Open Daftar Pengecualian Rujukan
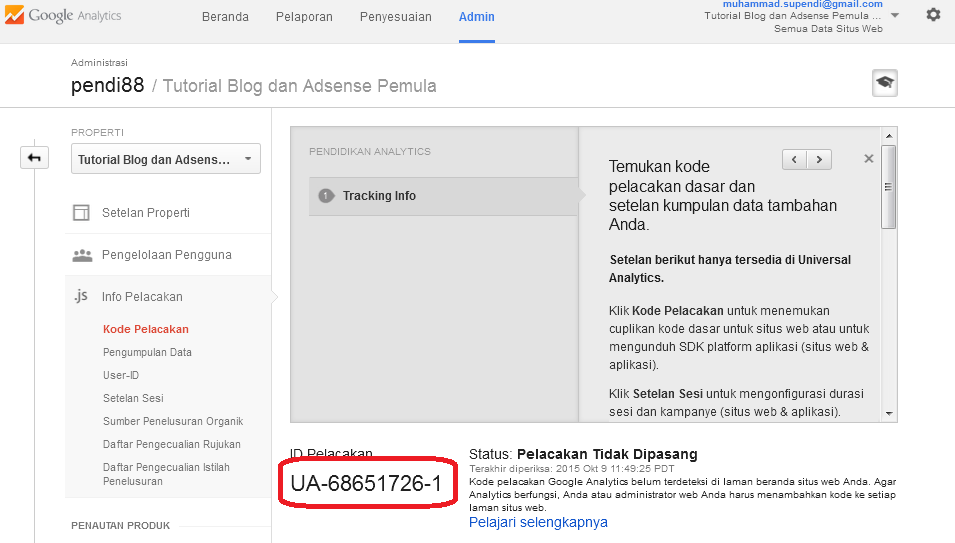This screenshot has height=543, width=955. [172, 444]
